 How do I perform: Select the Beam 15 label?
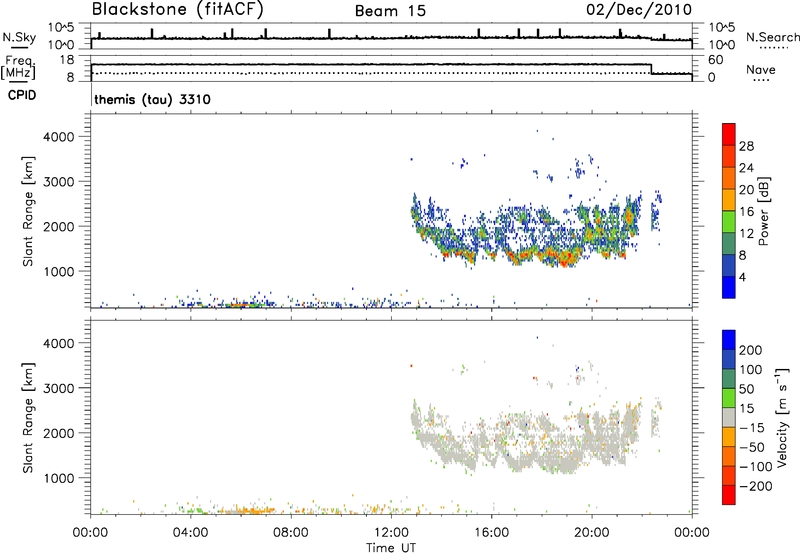(x=390, y=11)
